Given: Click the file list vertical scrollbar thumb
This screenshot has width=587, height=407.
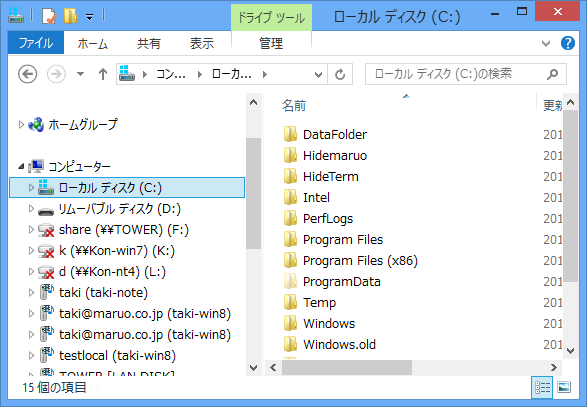Looking at the screenshot, I should click(x=570, y=196).
